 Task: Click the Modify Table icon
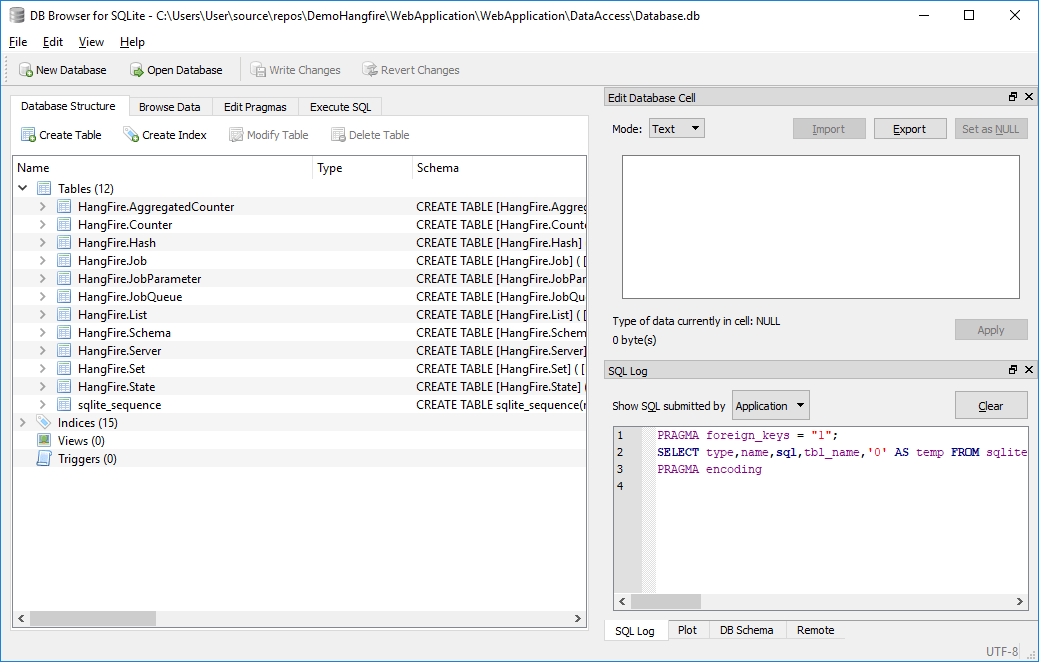tap(236, 135)
